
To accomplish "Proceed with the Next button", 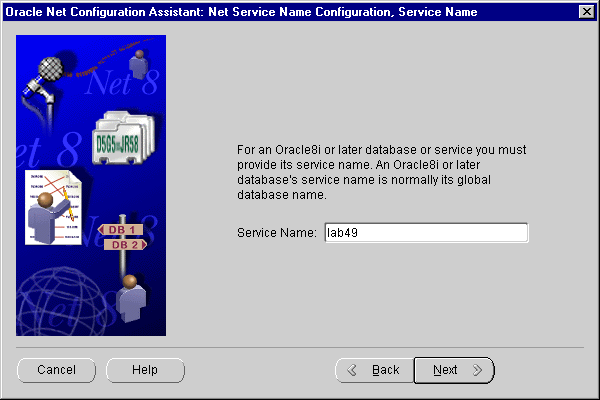I will click(x=454, y=370).
